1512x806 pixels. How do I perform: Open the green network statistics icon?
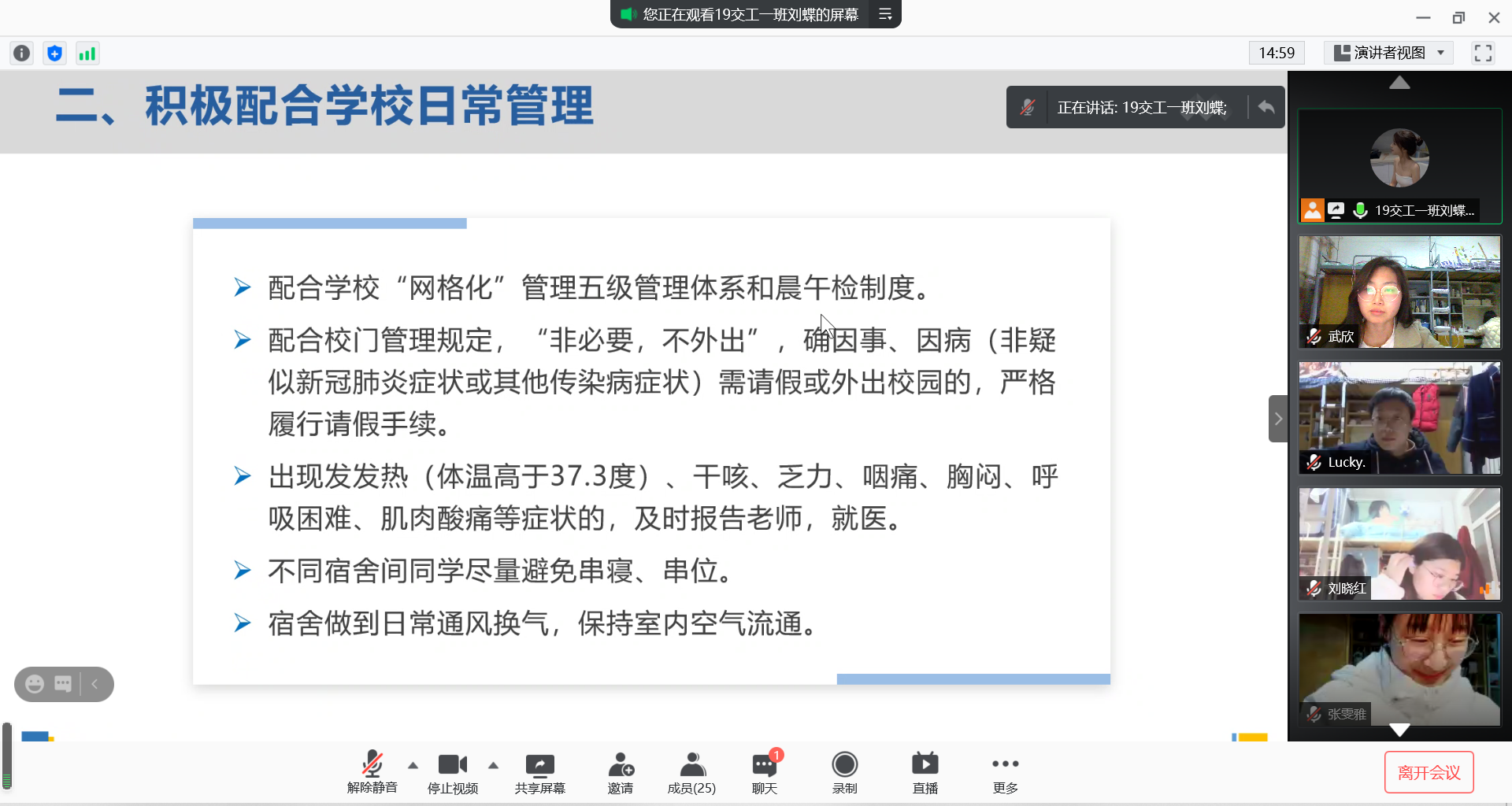coord(87,54)
